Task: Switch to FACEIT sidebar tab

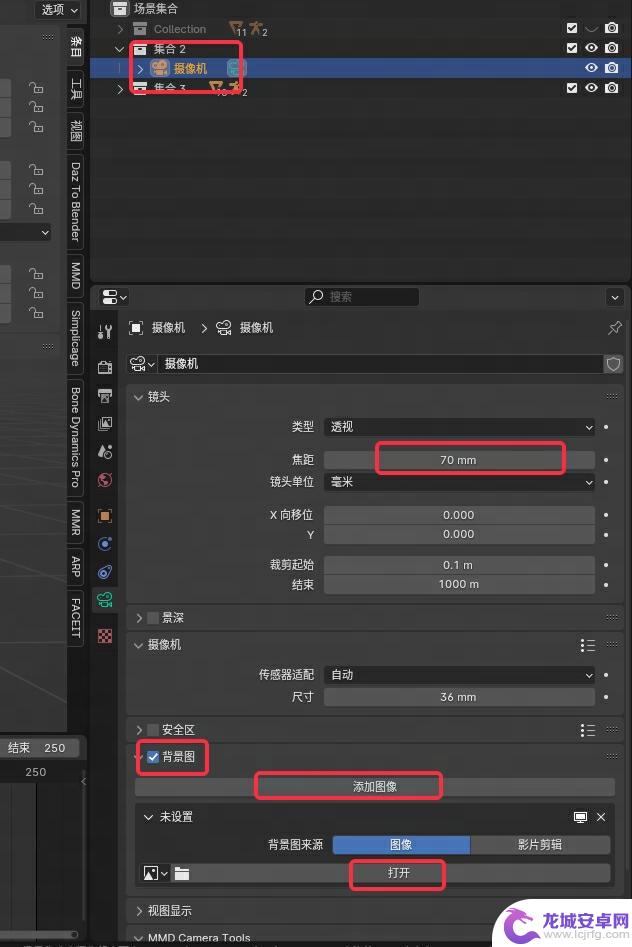Action: tap(76, 617)
